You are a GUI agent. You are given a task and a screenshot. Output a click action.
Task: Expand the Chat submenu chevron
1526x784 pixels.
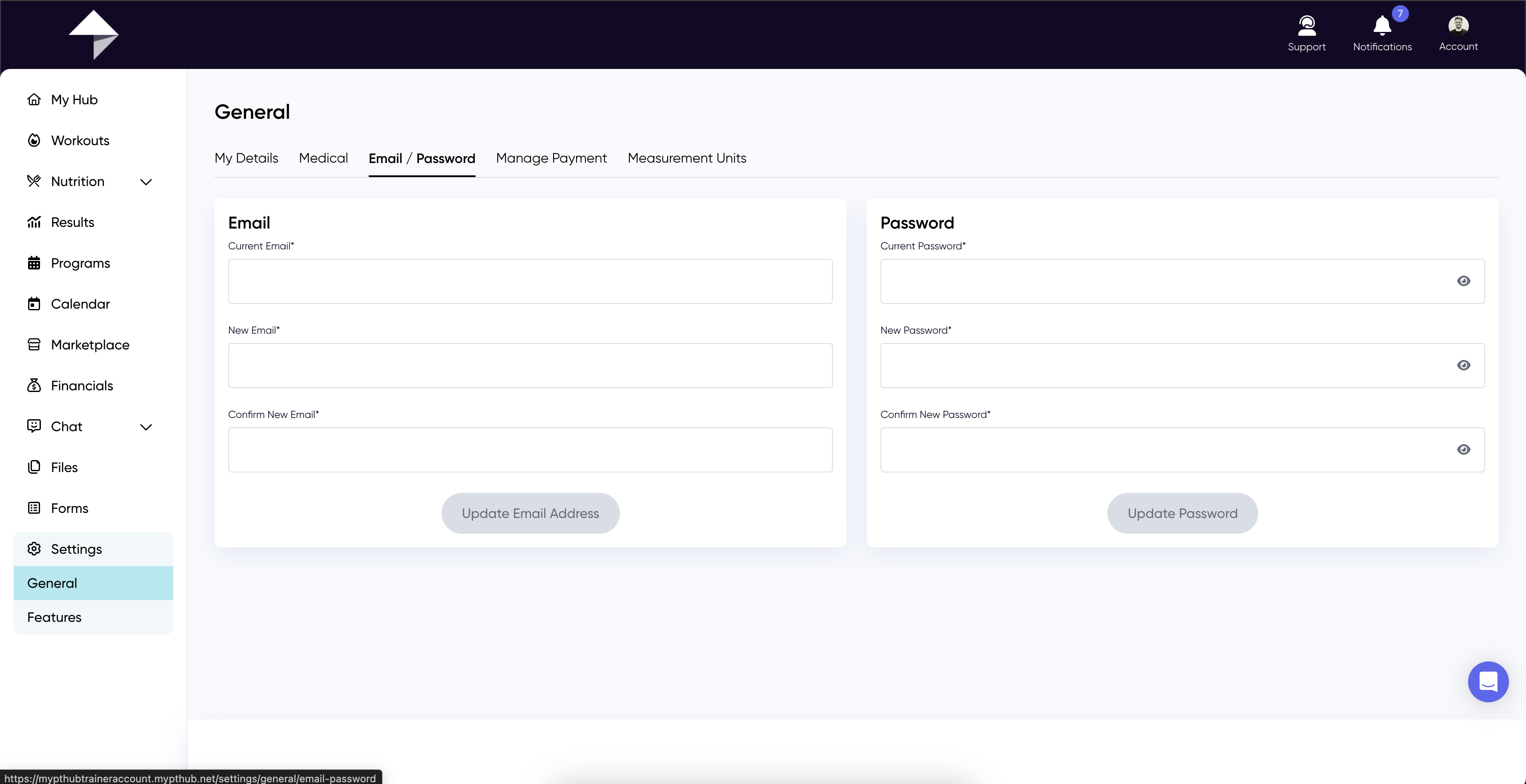[x=146, y=426]
